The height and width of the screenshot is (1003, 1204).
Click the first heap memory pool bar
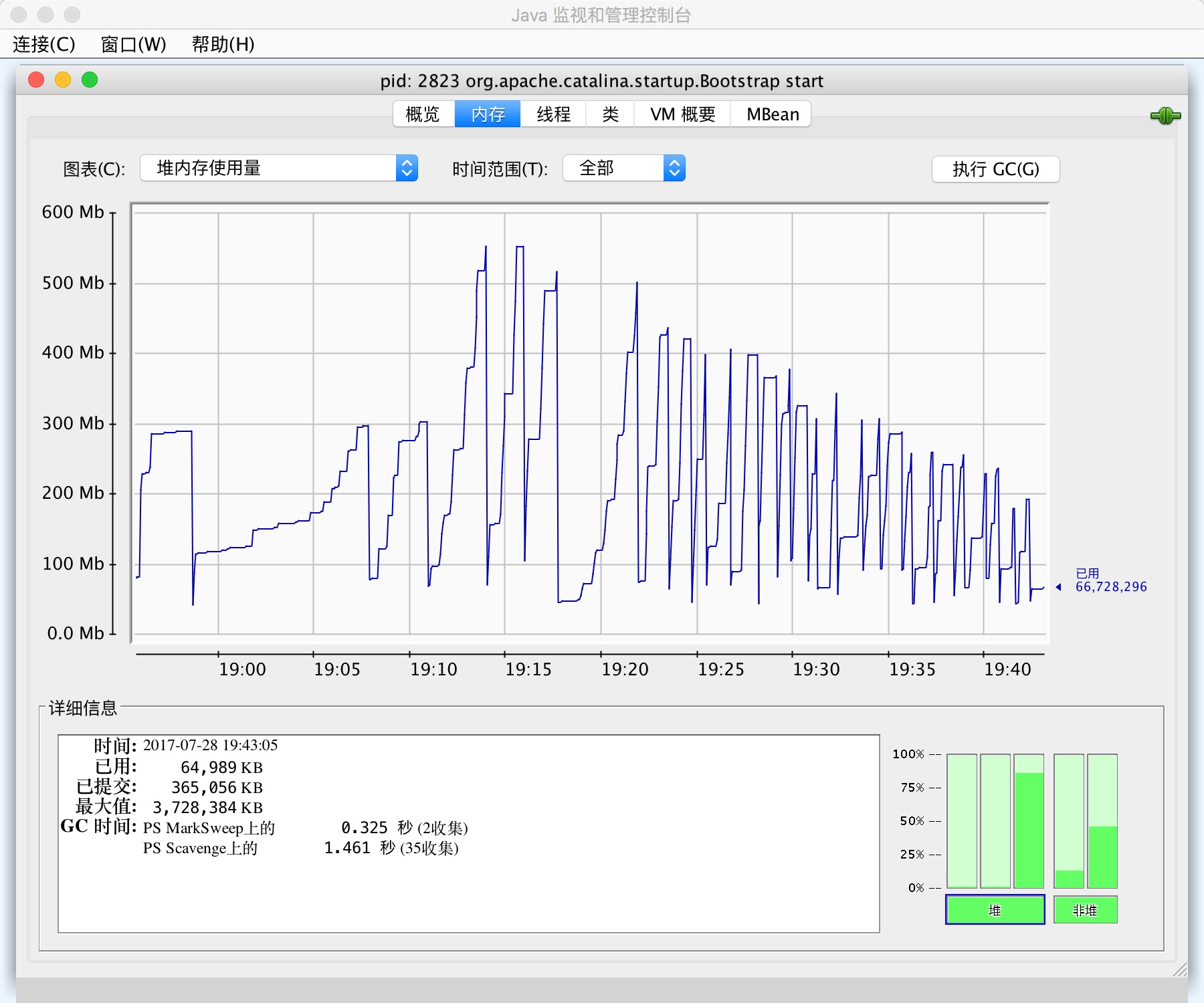pos(962,821)
